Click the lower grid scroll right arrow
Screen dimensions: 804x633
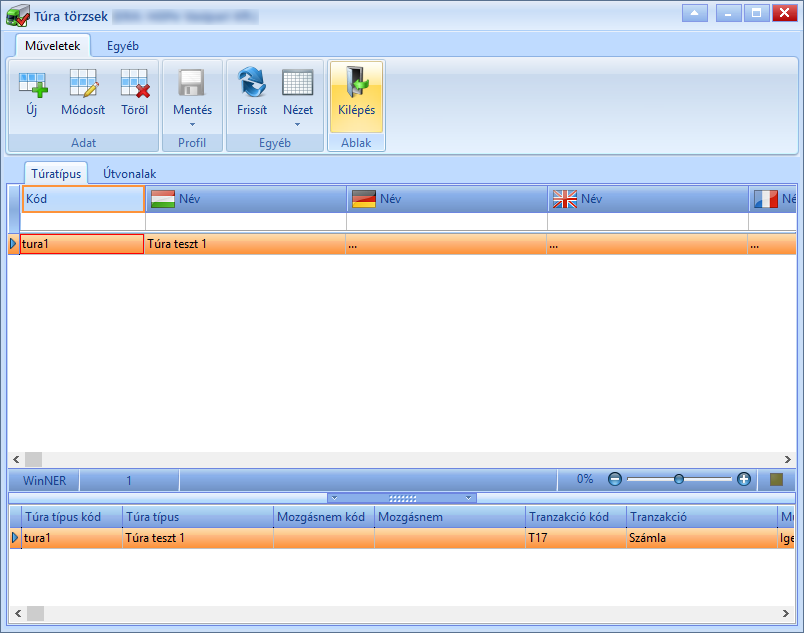coord(786,613)
